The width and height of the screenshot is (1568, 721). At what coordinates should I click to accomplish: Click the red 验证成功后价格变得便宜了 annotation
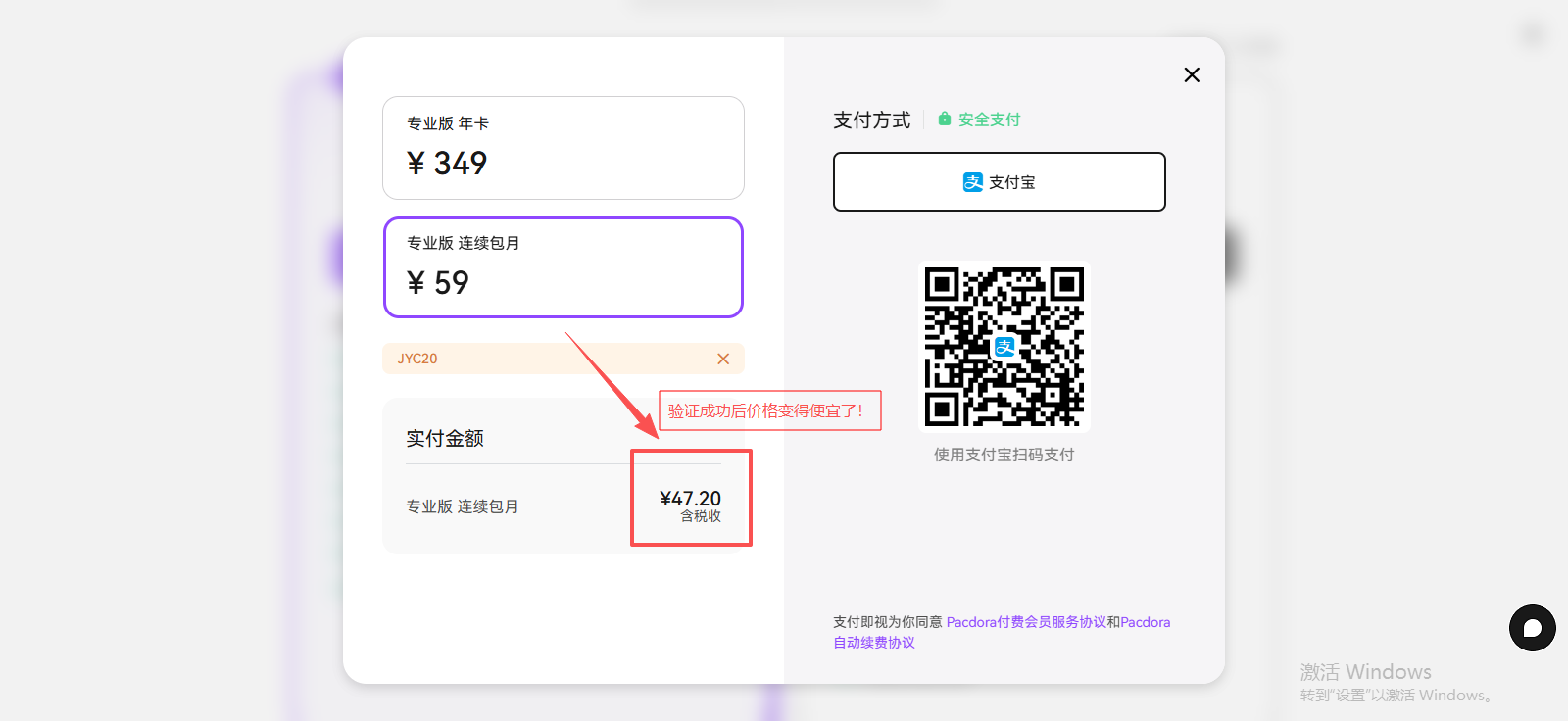coord(768,410)
